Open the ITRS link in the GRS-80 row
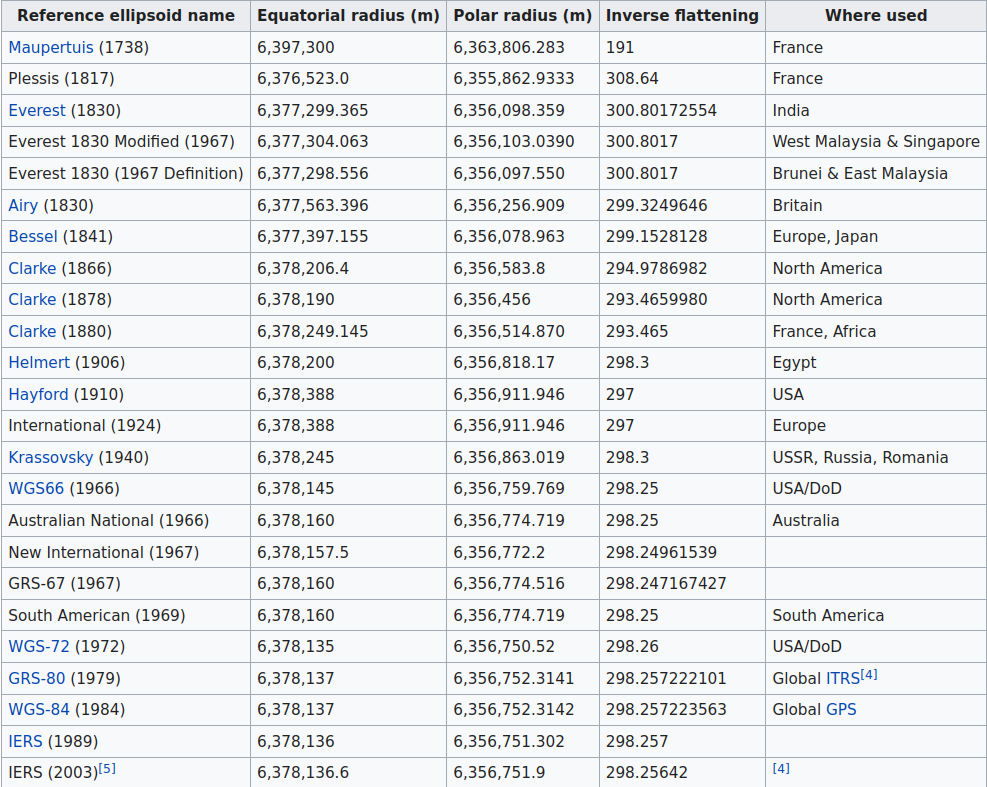Image resolution: width=987 pixels, height=787 pixels. [x=843, y=679]
